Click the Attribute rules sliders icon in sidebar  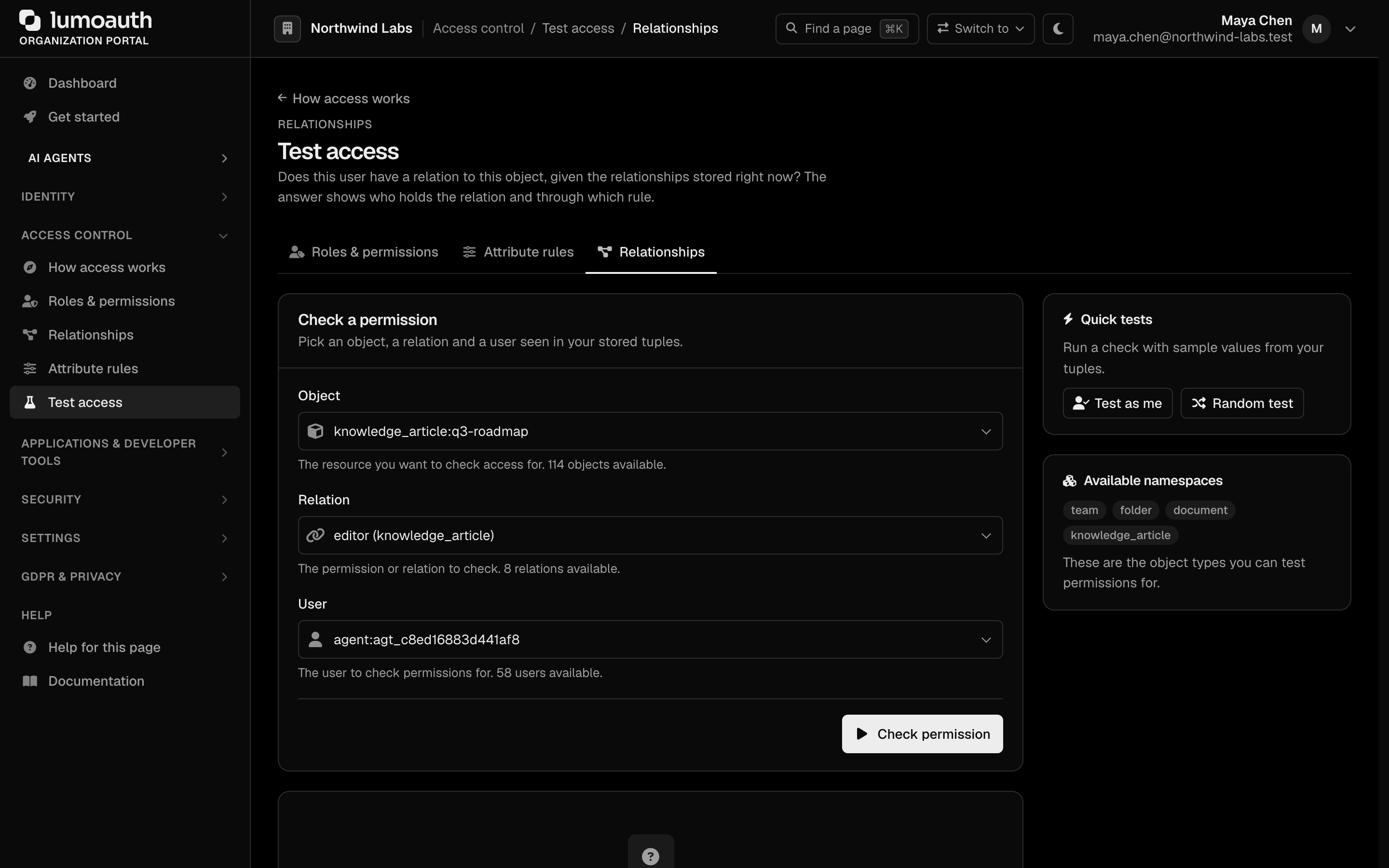30,368
